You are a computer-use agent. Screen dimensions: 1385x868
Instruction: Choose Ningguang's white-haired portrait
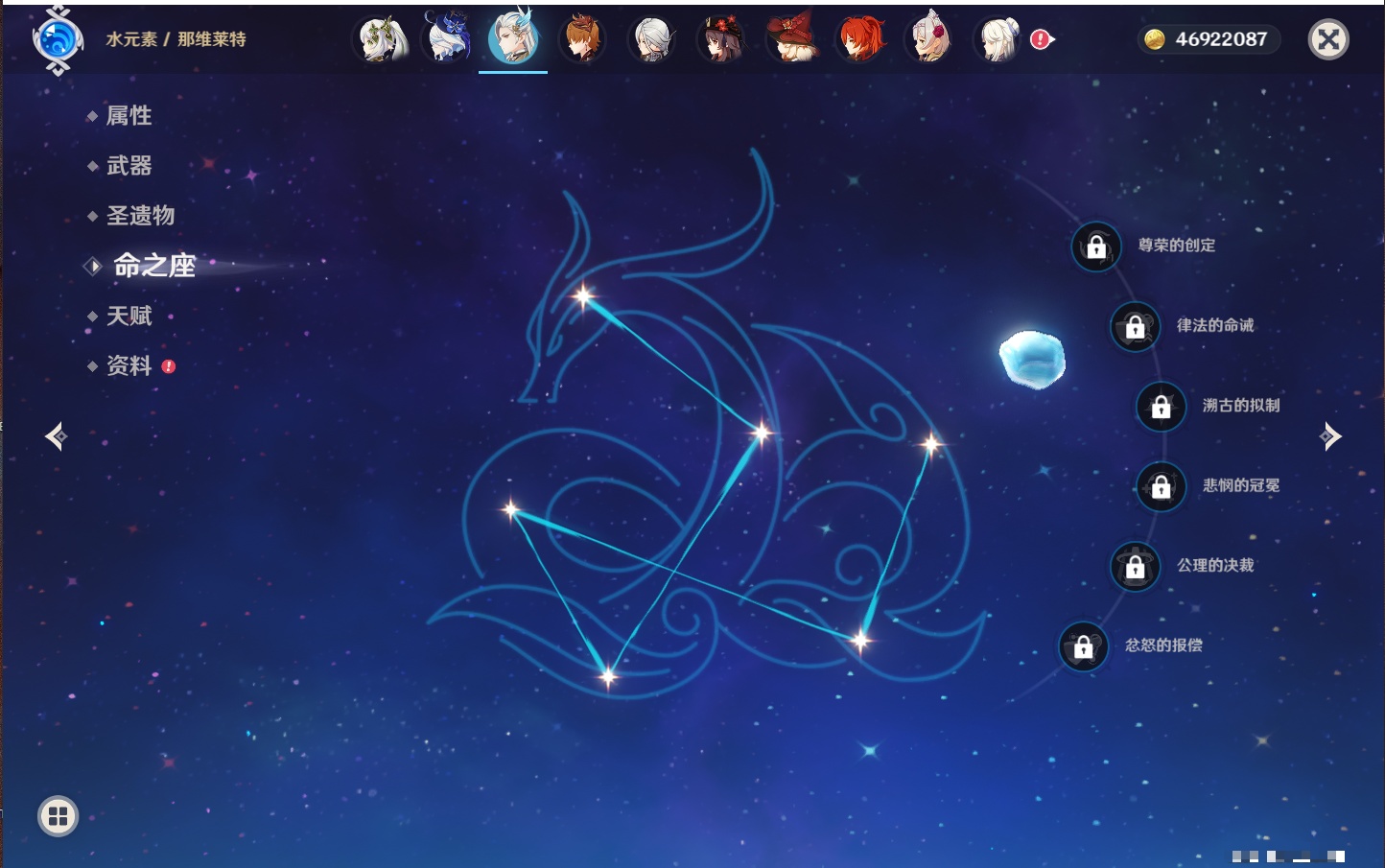pos(998,39)
